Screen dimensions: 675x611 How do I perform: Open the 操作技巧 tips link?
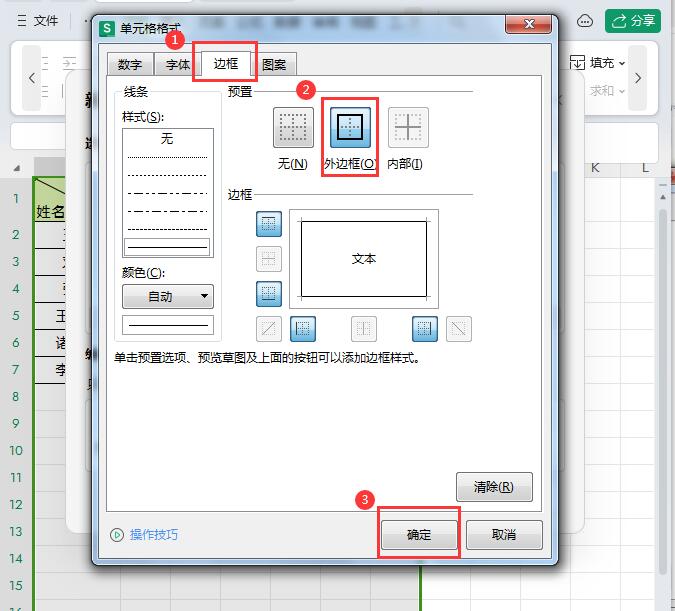pos(145,535)
